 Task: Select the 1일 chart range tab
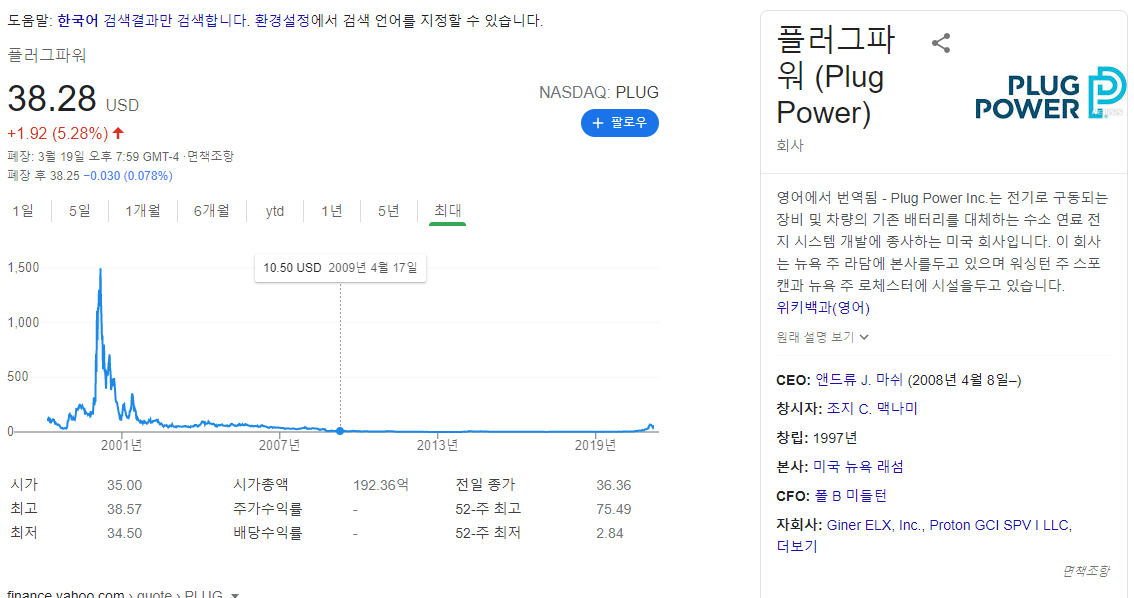[23, 211]
